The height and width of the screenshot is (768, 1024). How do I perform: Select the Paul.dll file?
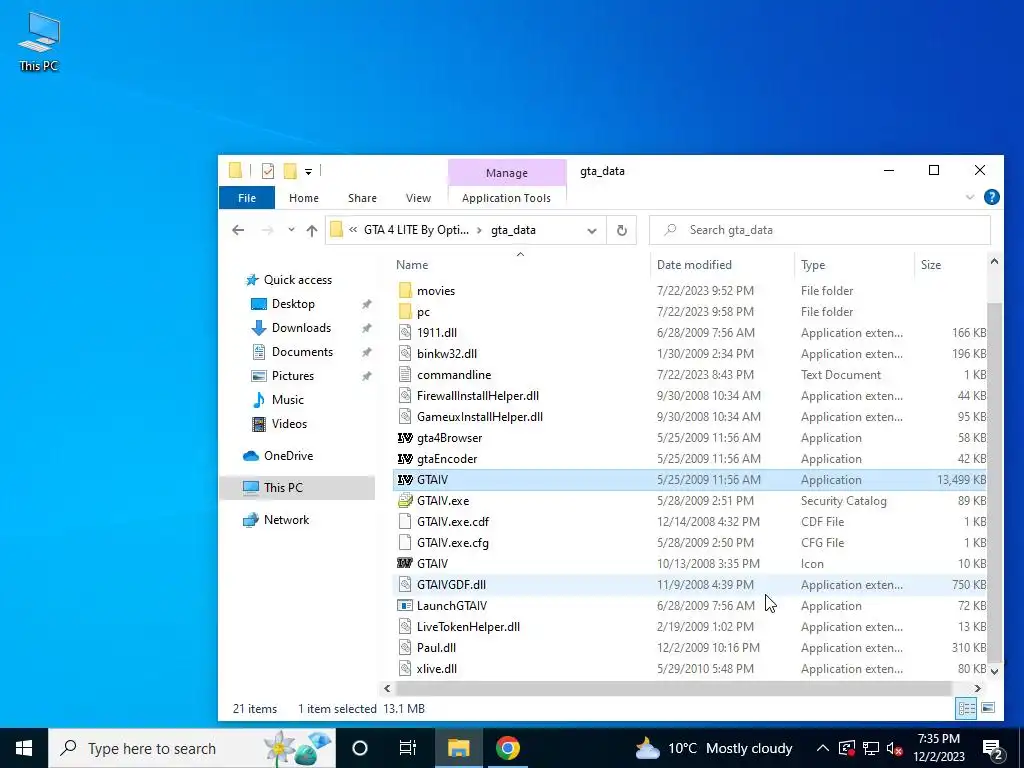pyautogui.click(x=436, y=648)
